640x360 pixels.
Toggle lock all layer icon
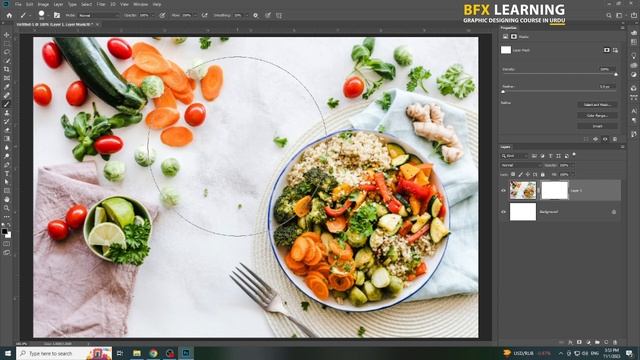[542, 174]
